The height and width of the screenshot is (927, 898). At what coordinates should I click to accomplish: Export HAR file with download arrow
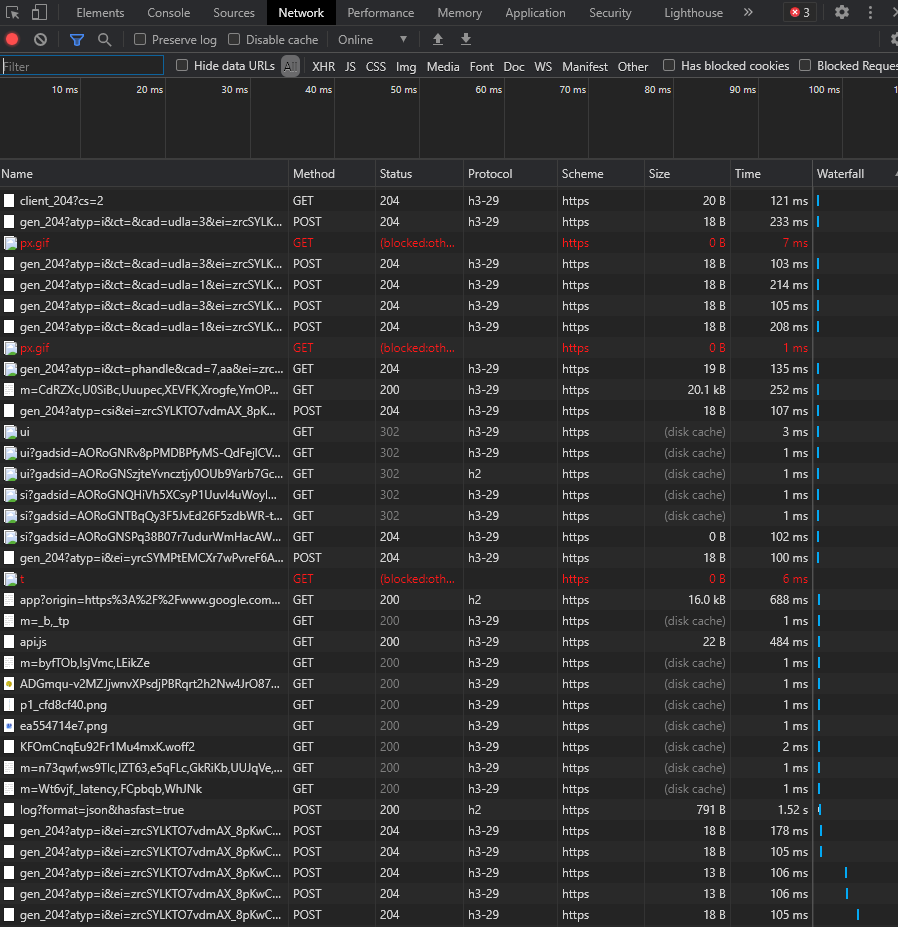pyautogui.click(x=466, y=40)
